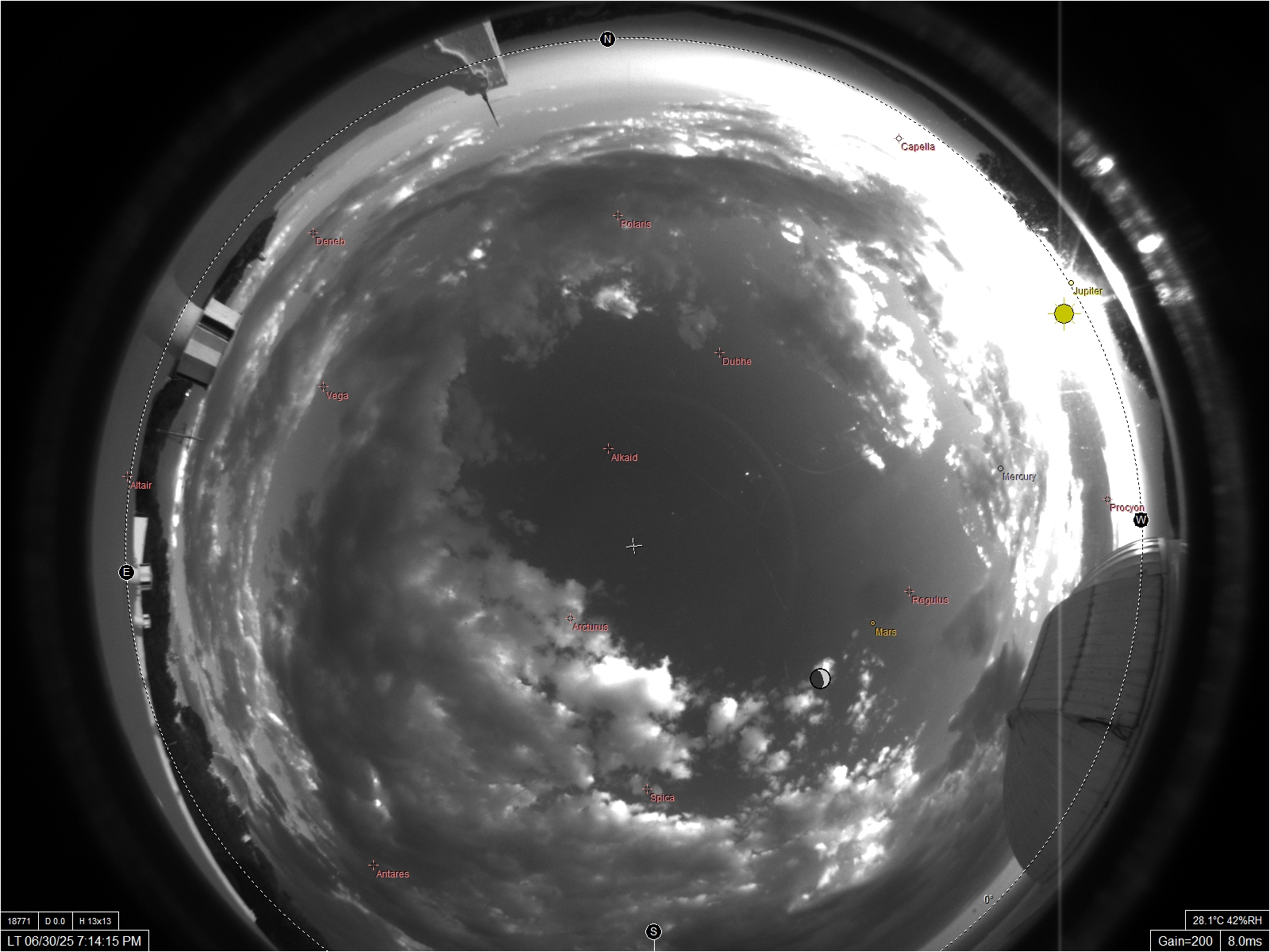The width and height of the screenshot is (1270, 952).
Task: Select the East compass marker E
Action: click(x=126, y=572)
